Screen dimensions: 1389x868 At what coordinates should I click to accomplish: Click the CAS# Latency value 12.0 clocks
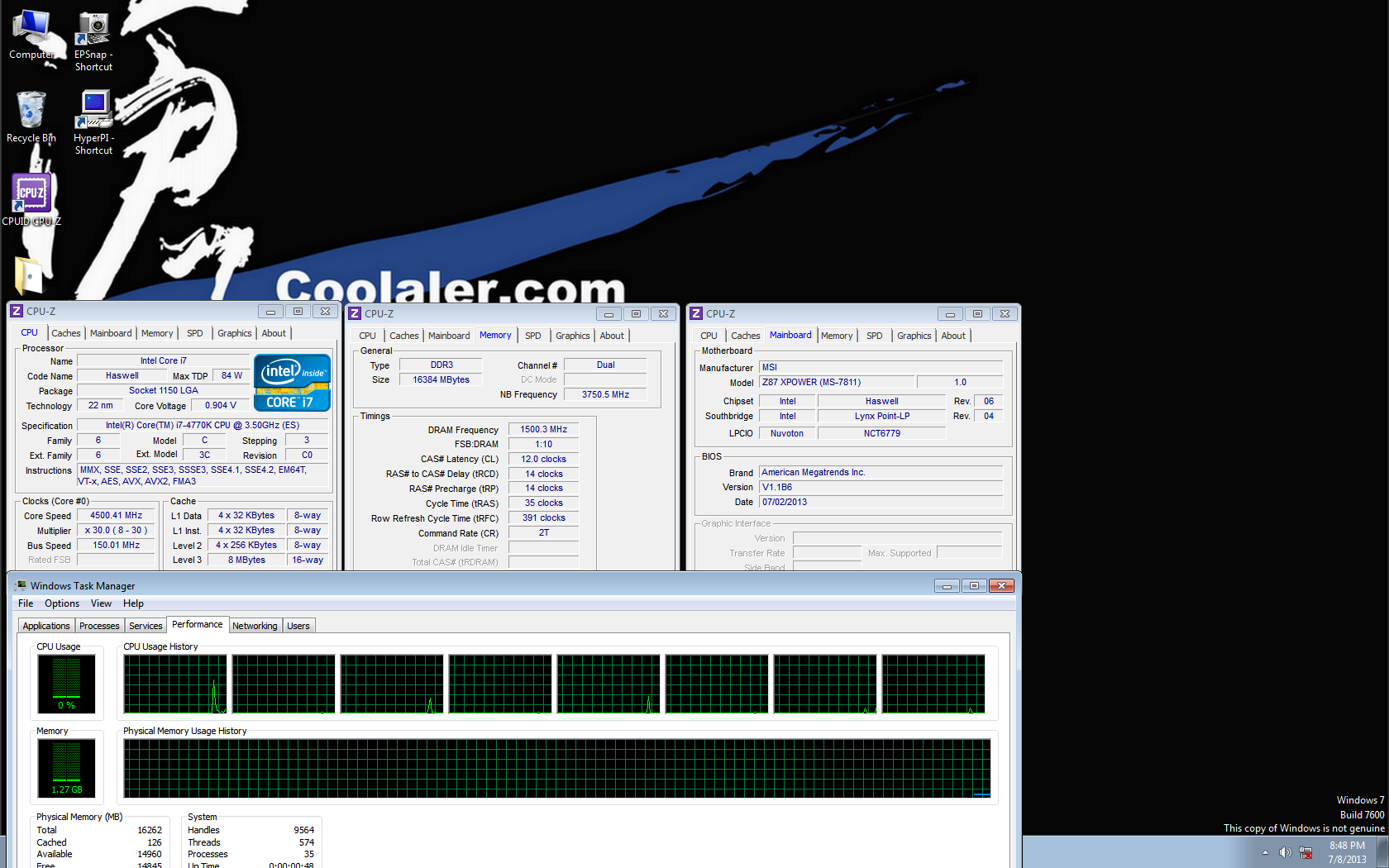pos(543,460)
